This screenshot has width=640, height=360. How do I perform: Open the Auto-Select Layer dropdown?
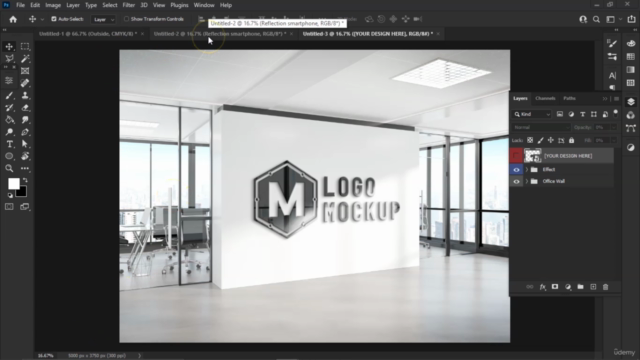103,19
